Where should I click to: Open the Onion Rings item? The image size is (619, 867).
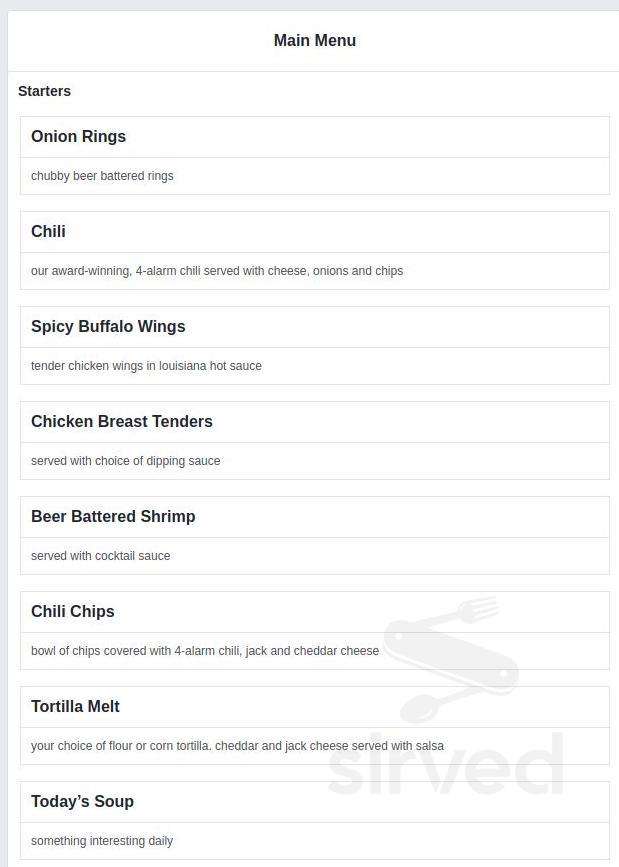tap(79, 136)
